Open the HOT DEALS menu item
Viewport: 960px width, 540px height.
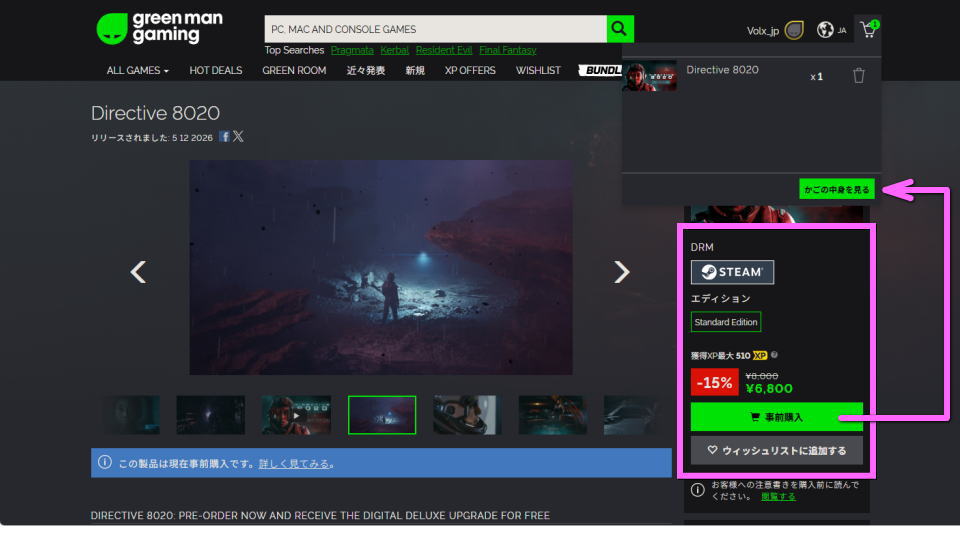[215, 71]
